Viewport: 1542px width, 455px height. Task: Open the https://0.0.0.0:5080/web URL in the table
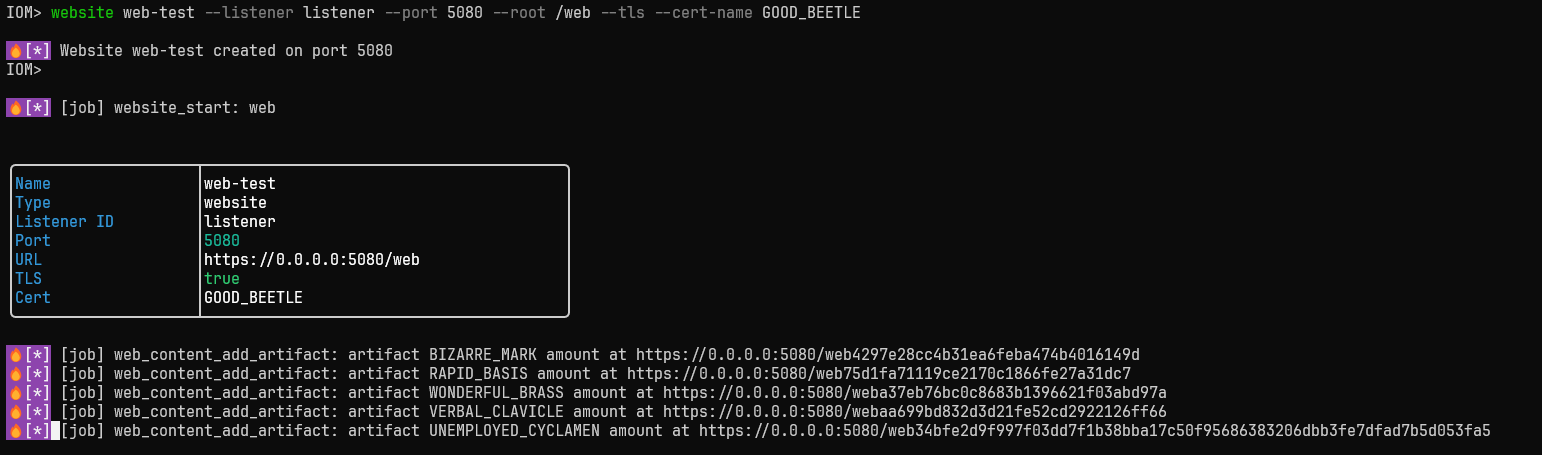[311, 260]
